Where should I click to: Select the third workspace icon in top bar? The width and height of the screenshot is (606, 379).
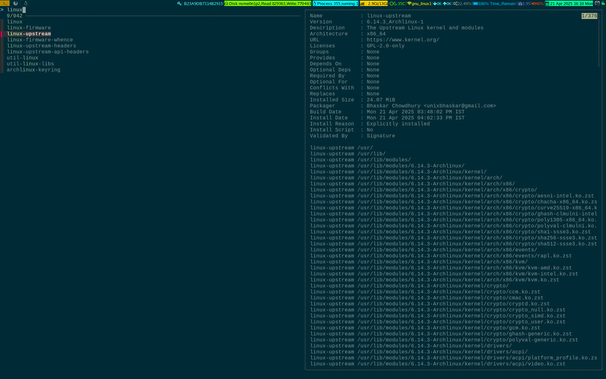(26, 3)
